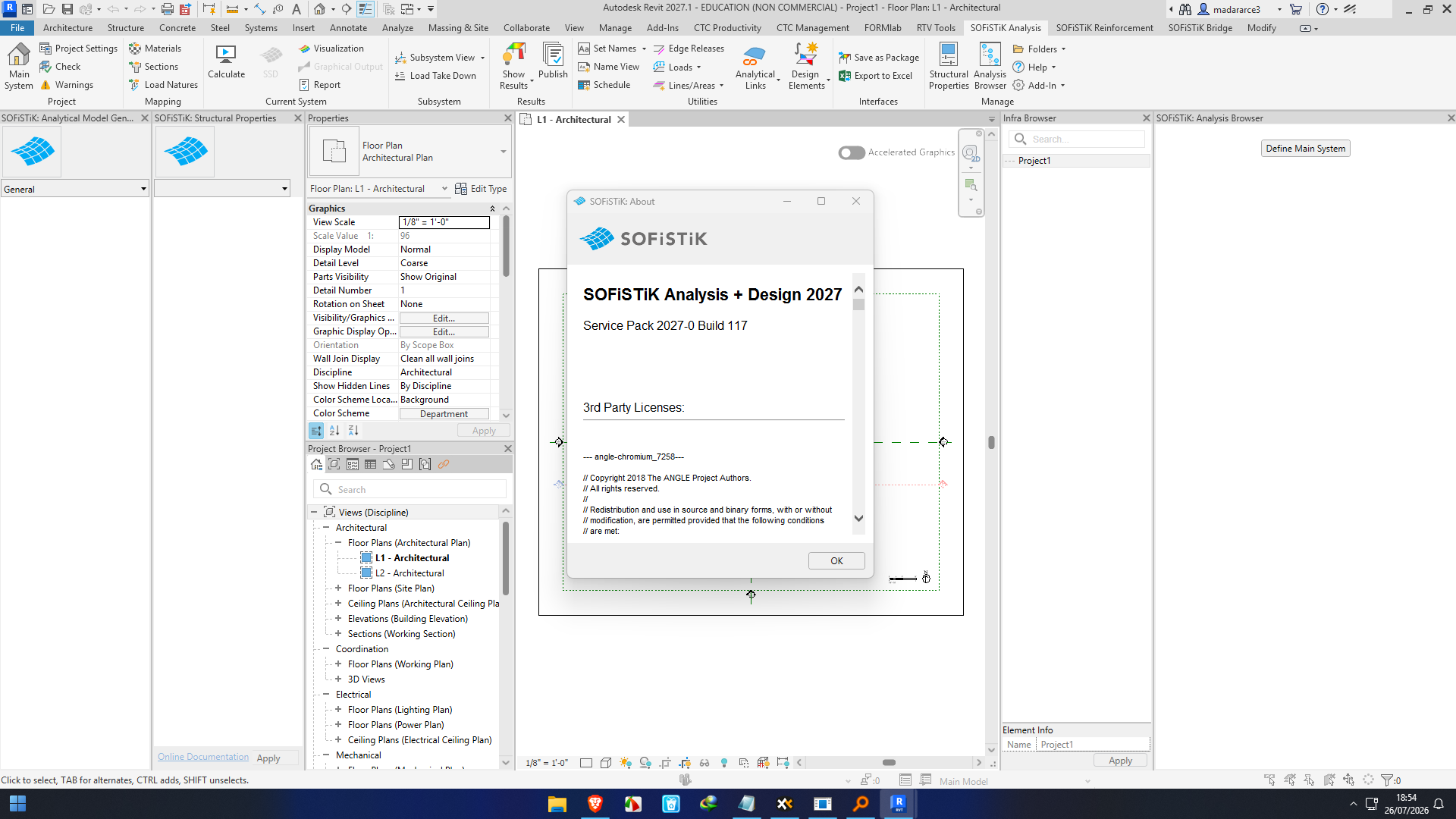The width and height of the screenshot is (1456, 819).
Task: Open Folders dropdown in Manage
Action: click(1040, 49)
